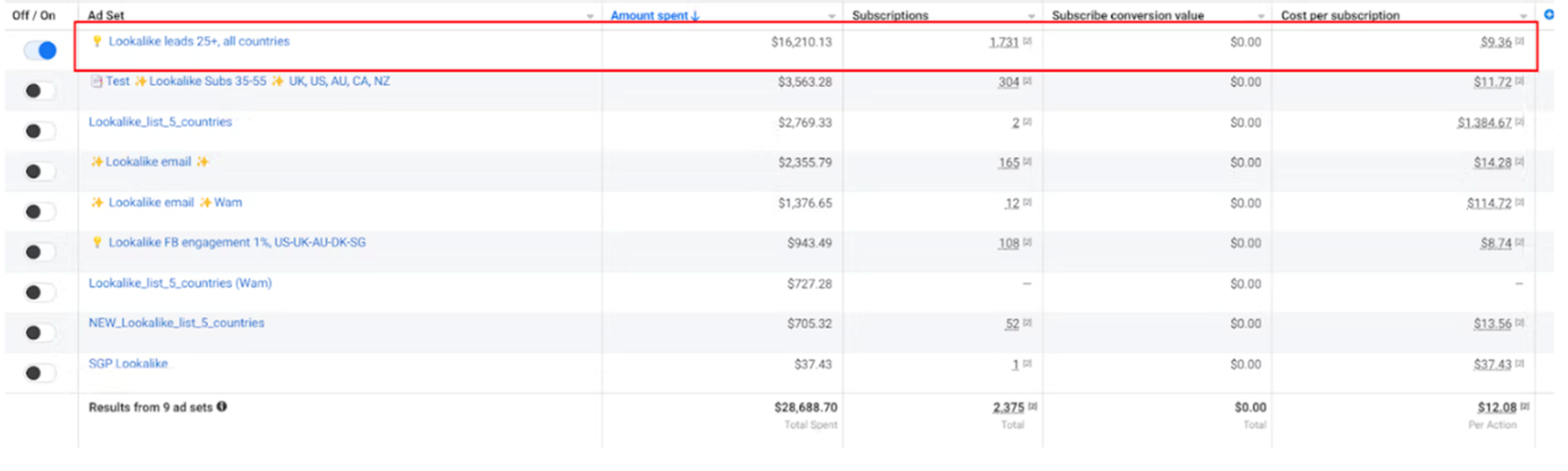Screen dimensions: 1568x471
Task: Enable the Lookalike_list_5_countries ad set toggle
Action: click(40, 130)
